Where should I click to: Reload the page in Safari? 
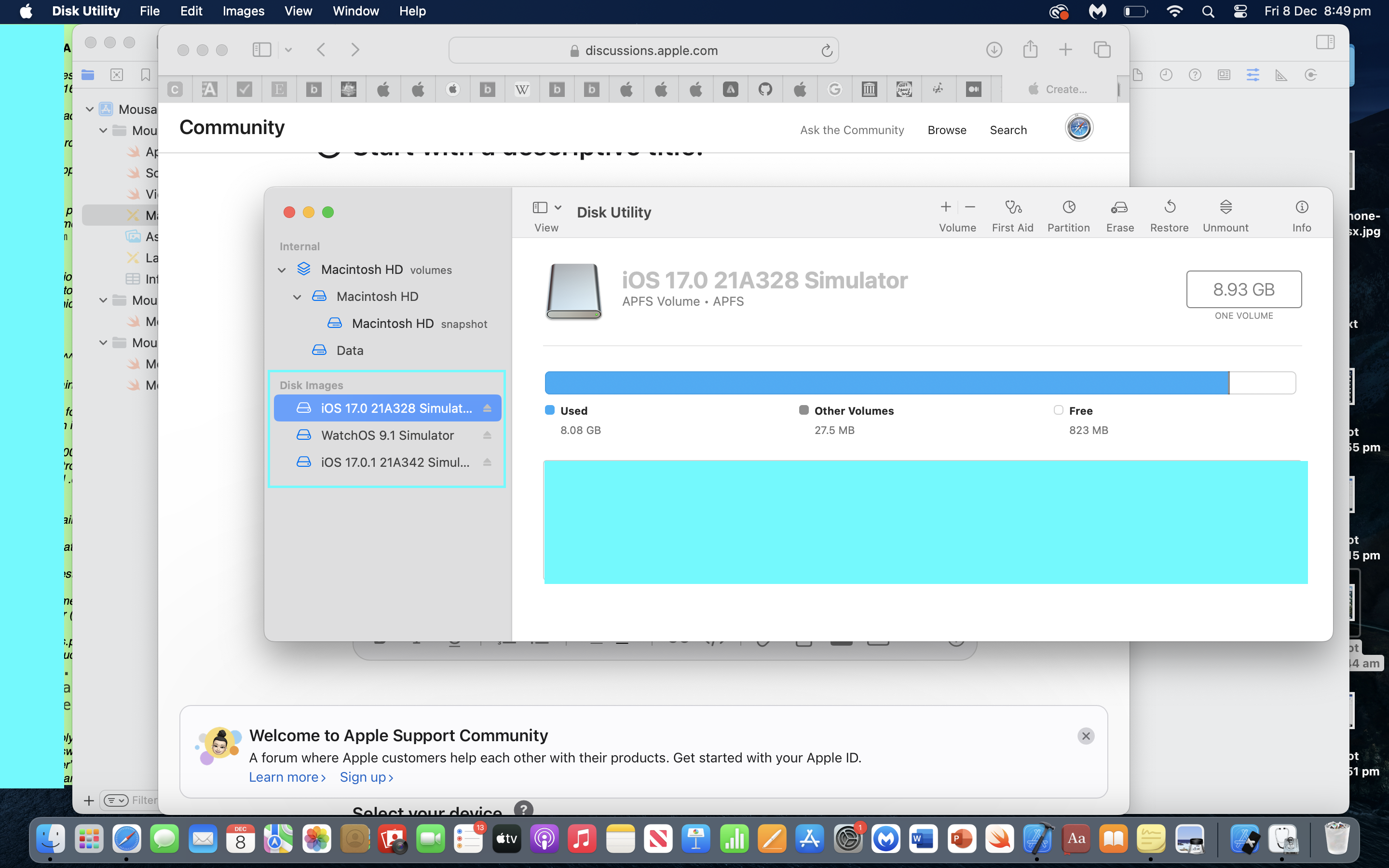pos(827,50)
